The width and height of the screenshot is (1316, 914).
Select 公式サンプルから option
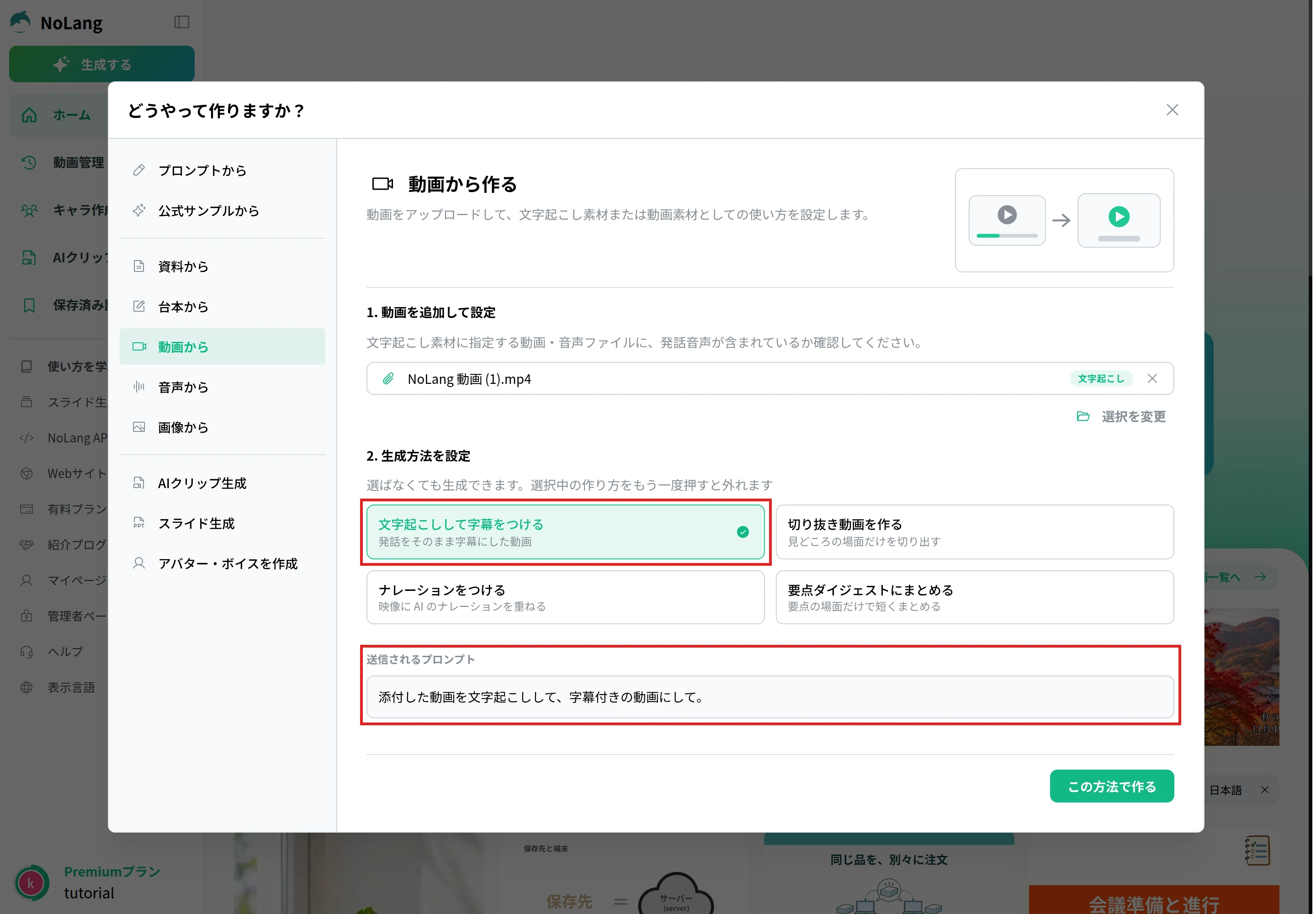point(222,211)
